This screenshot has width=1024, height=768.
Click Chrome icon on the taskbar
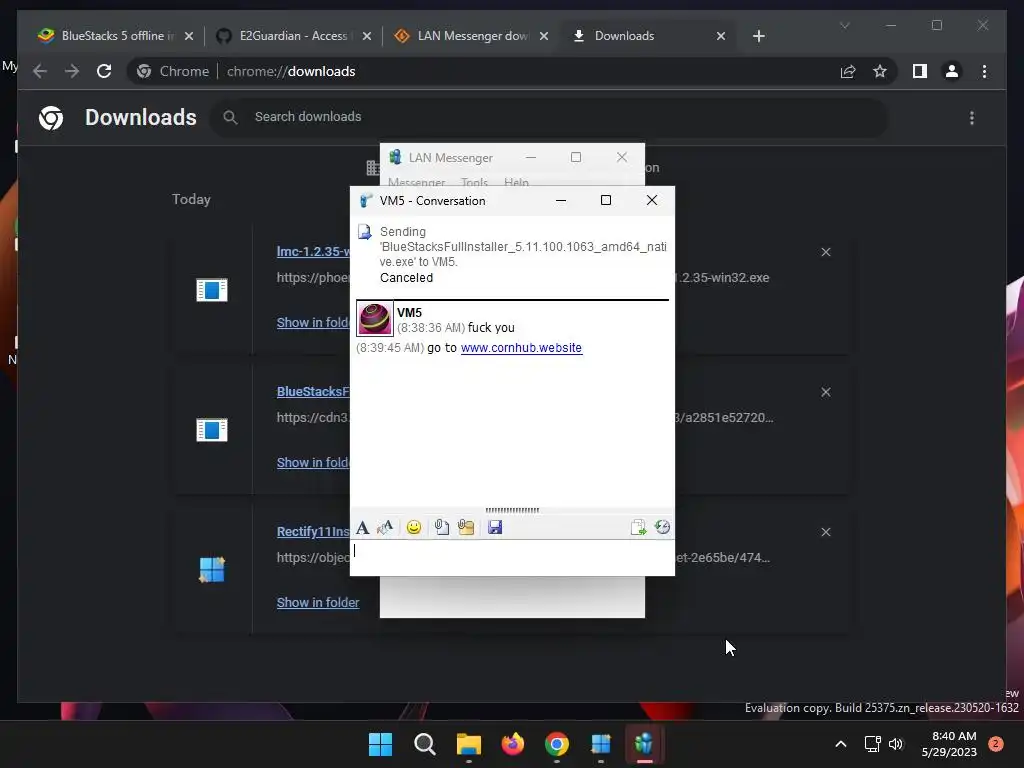click(x=556, y=744)
